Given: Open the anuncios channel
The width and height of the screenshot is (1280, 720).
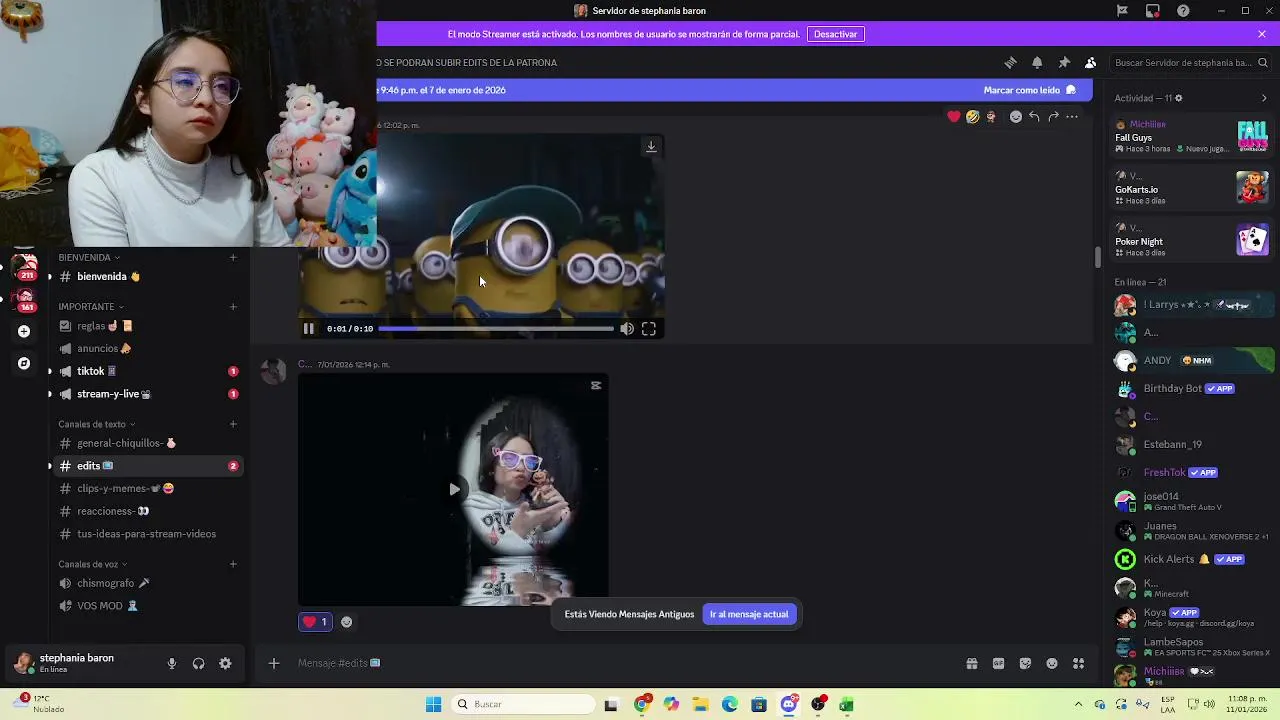Looking at the screenshot, I should 147,348.
